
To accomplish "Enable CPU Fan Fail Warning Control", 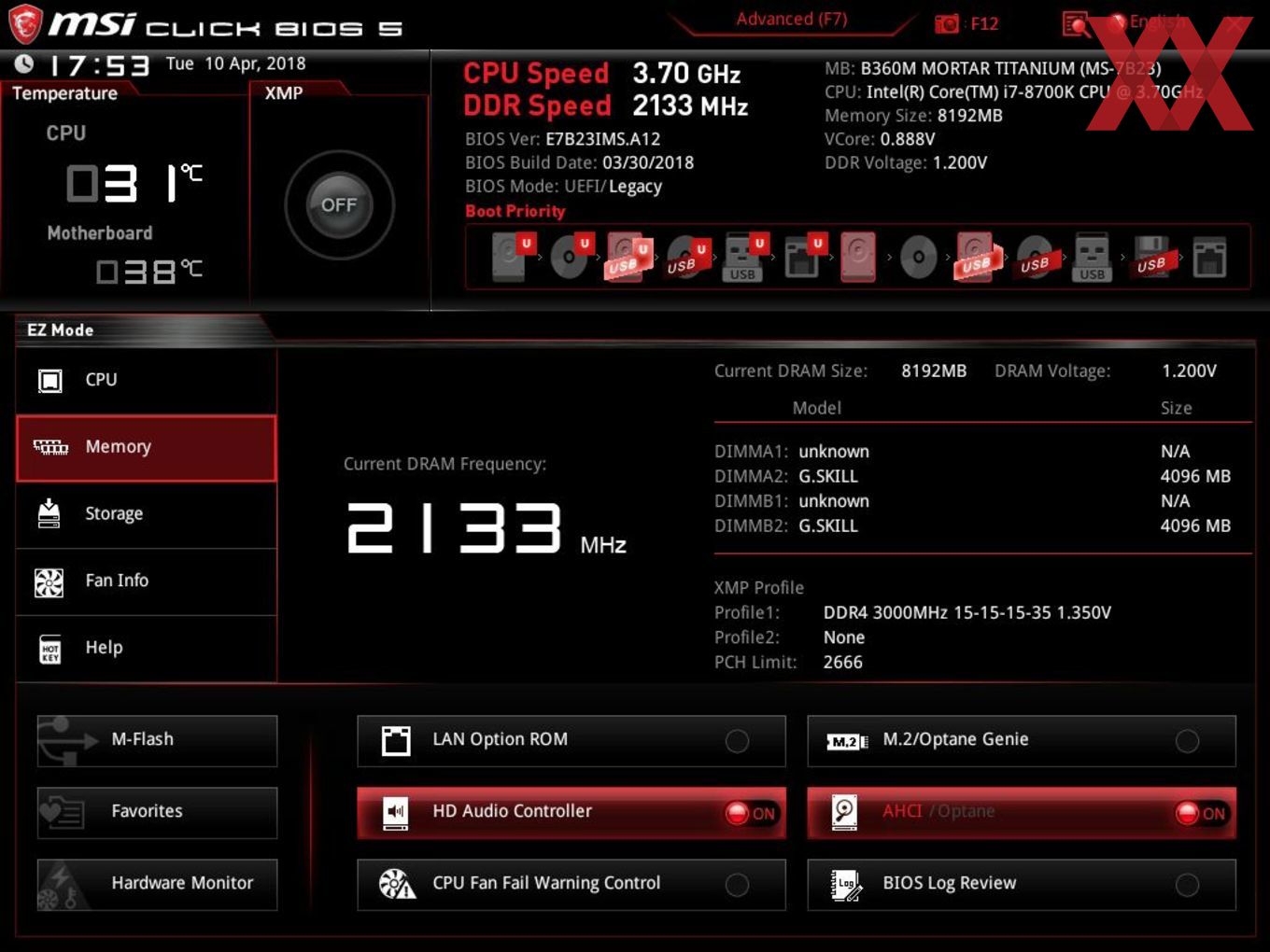I will tap(571, 884).
